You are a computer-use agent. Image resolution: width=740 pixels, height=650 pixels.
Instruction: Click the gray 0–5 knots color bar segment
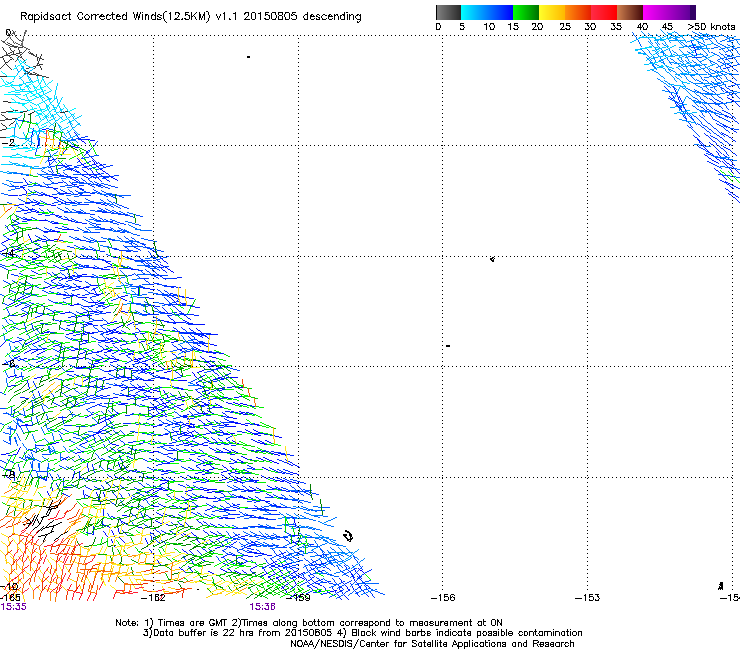[448, 12]
